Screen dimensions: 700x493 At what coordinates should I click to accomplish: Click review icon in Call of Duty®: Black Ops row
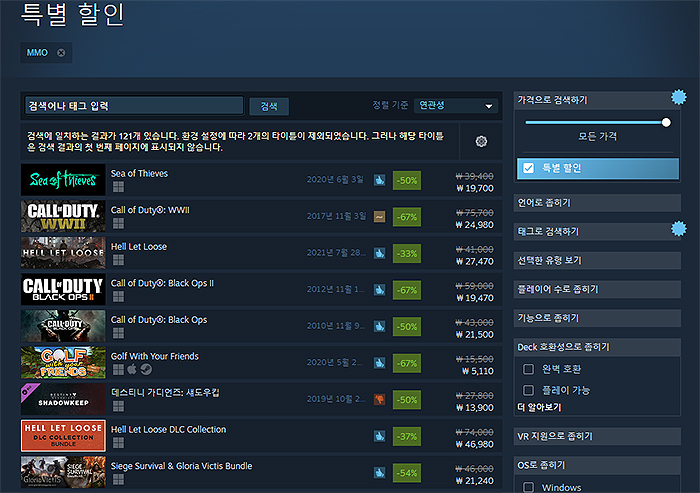pyautogui.click(x=379, y=327)
